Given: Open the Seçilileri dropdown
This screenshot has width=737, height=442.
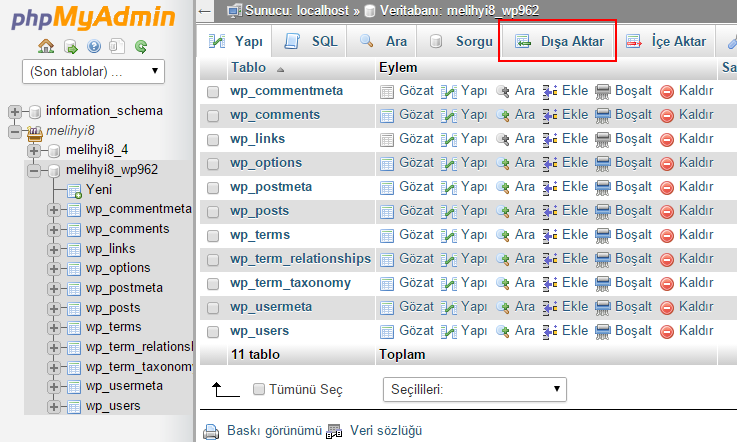Looking at the screenshot, I should pyautogui.click(x=475, y=389).
